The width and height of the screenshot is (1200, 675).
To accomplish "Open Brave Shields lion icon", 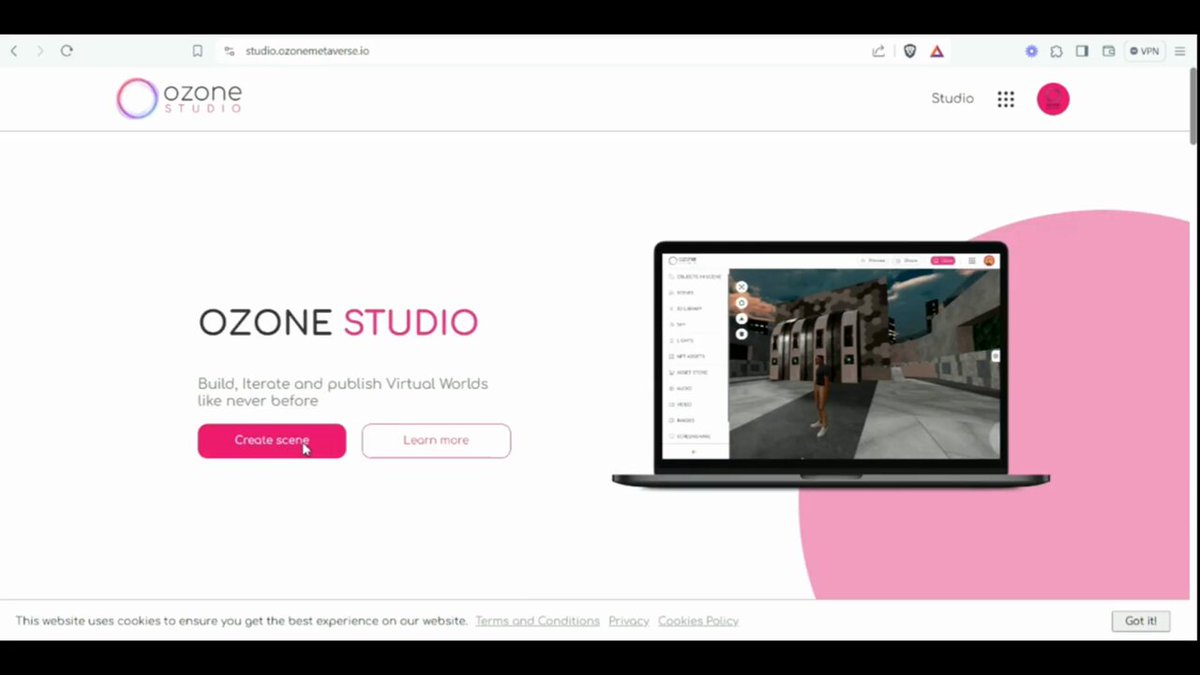I will [x=910, y=51].
